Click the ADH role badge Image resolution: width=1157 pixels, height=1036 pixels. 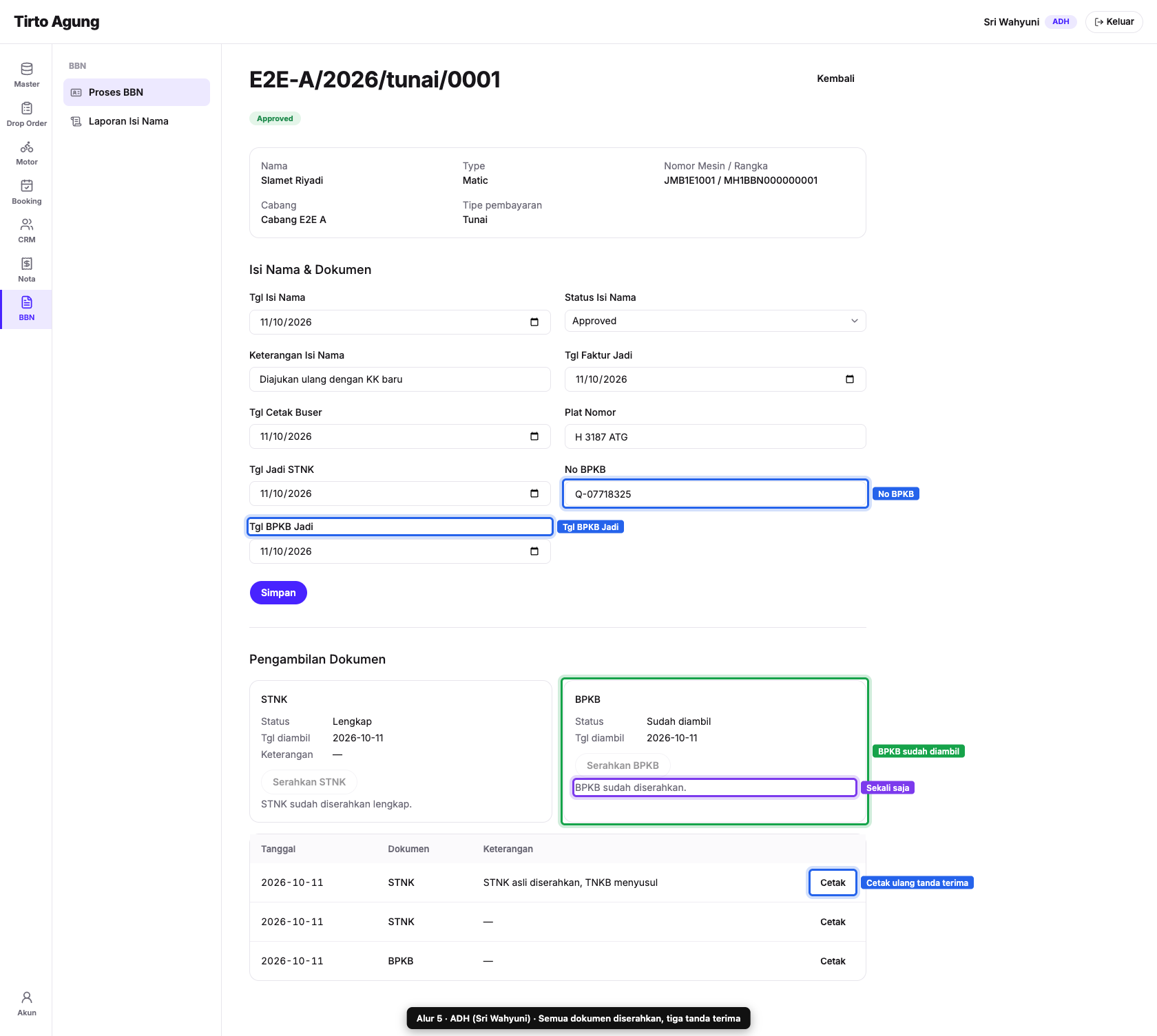click(1061, 22)
